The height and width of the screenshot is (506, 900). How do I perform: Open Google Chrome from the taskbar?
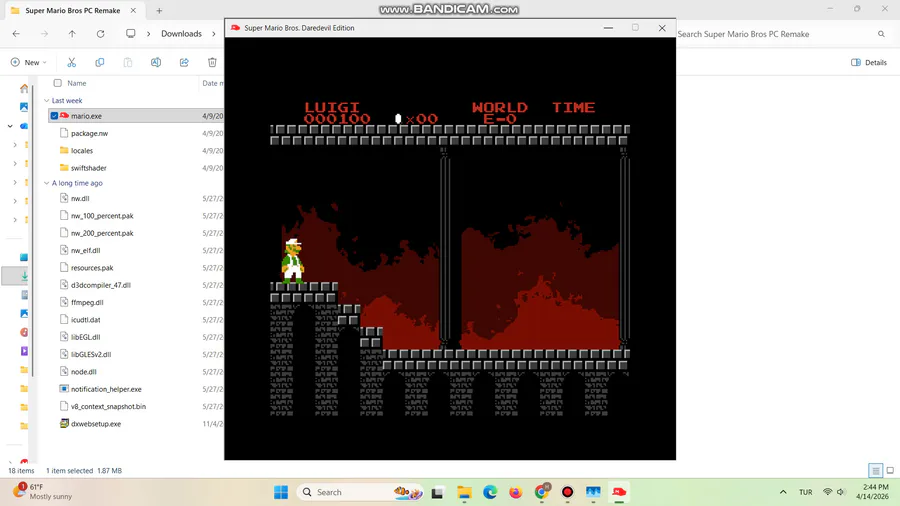pos(541,492)
